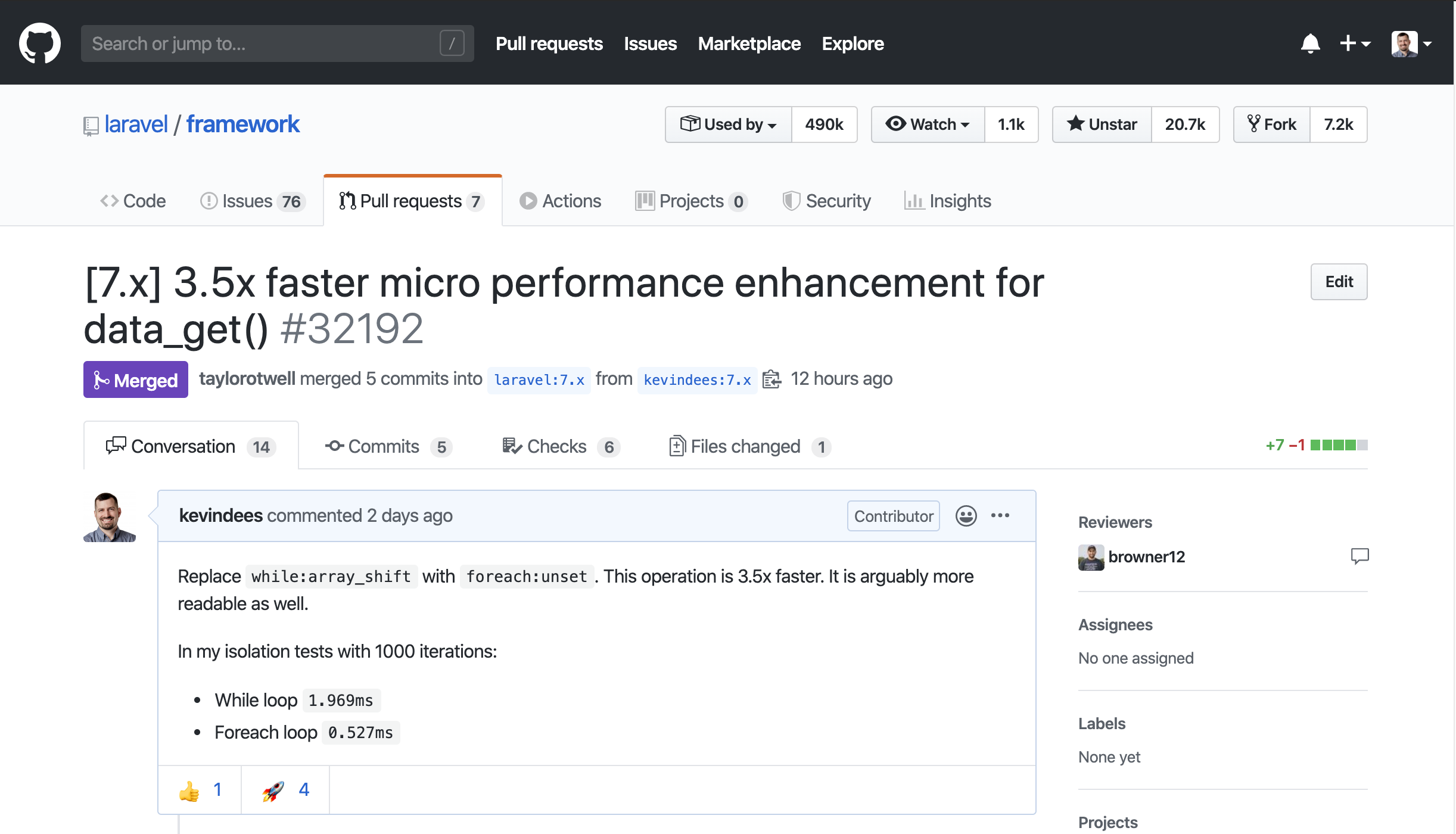Viewport: 1456px width, 834px height.
Task: Click the 12 hours ago merge time
Action: click(841, 378)
